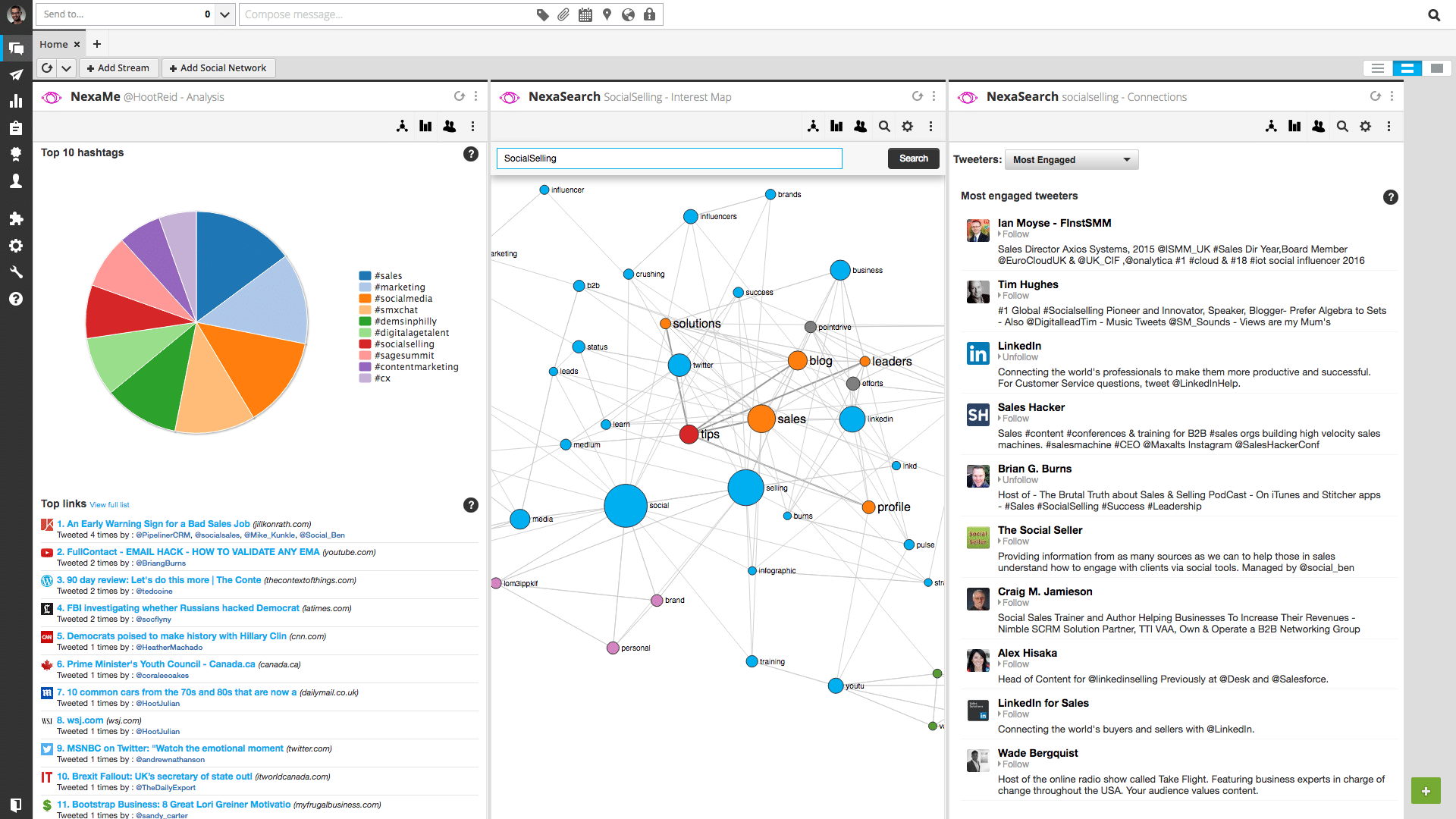Click the refresh icon in NexaSearch Interest Map
1456x819 pixels.
(917, 96)
